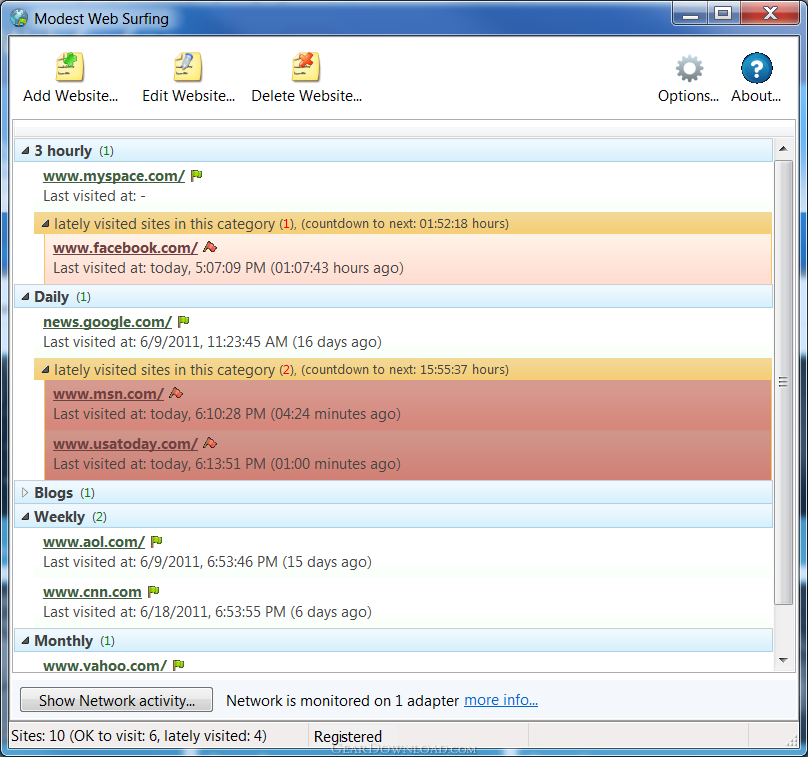The height and width of the screenshot is (757, 808).
Task: Collapse the Monthly category
Action: click(x=25, y=641)
